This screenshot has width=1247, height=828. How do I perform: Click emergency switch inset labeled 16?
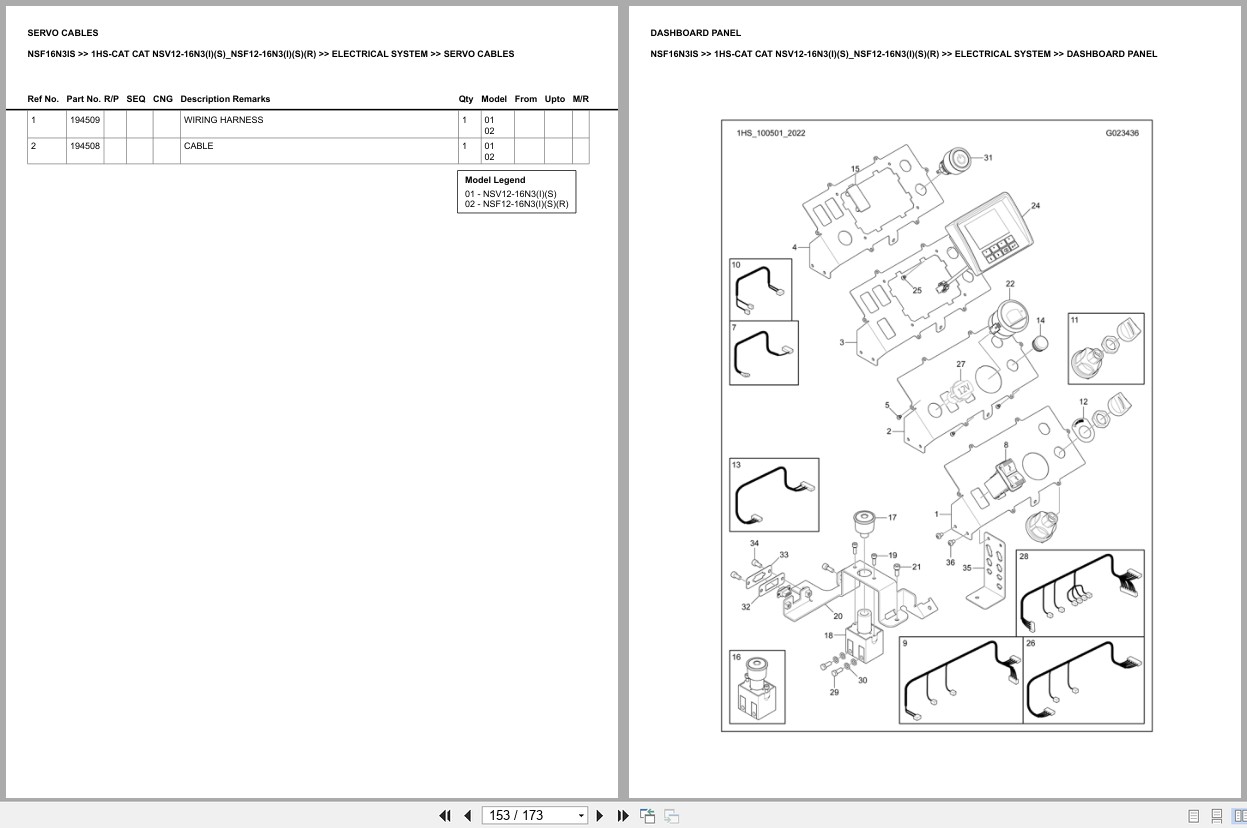757,687
